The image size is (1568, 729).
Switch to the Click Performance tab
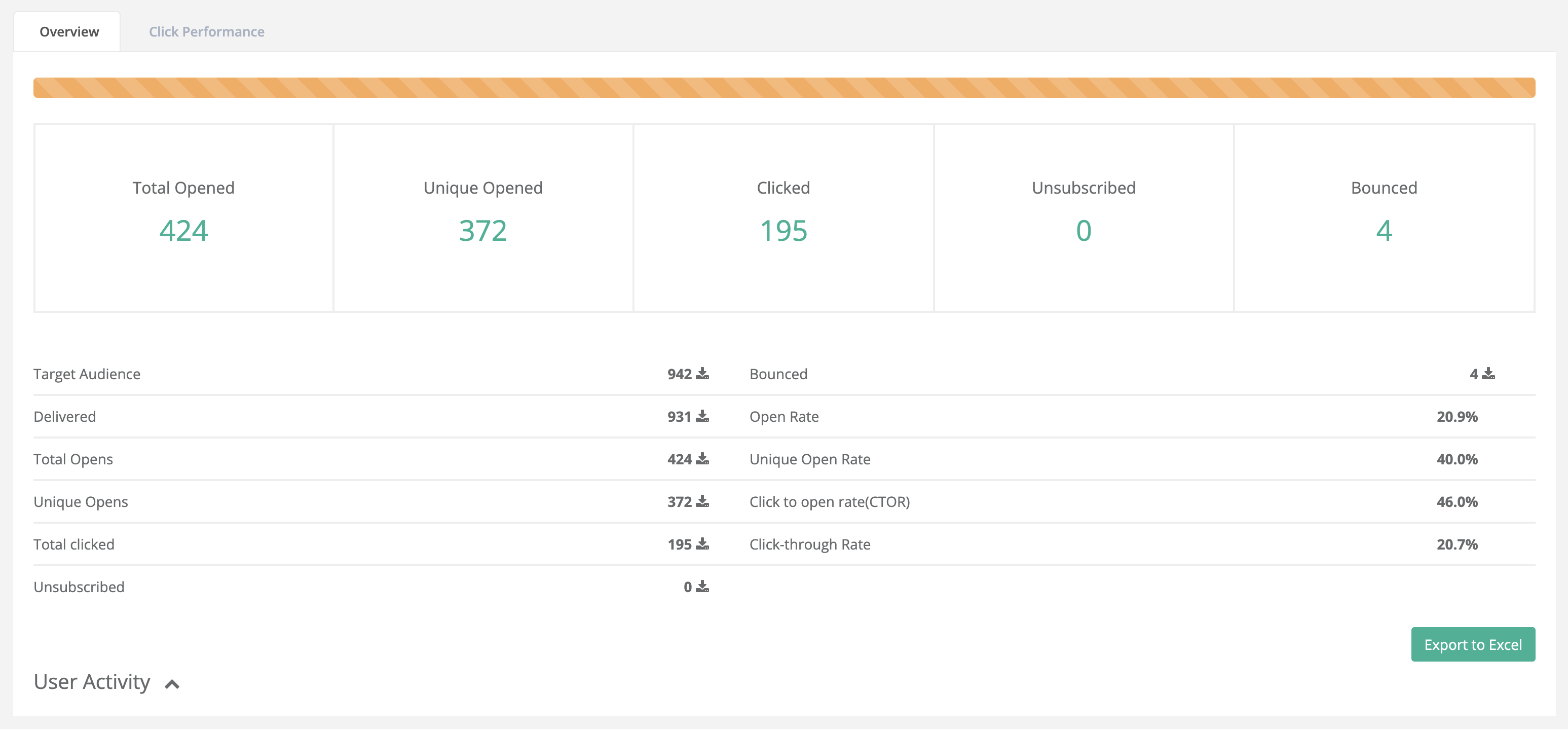(x=206, y=31)
